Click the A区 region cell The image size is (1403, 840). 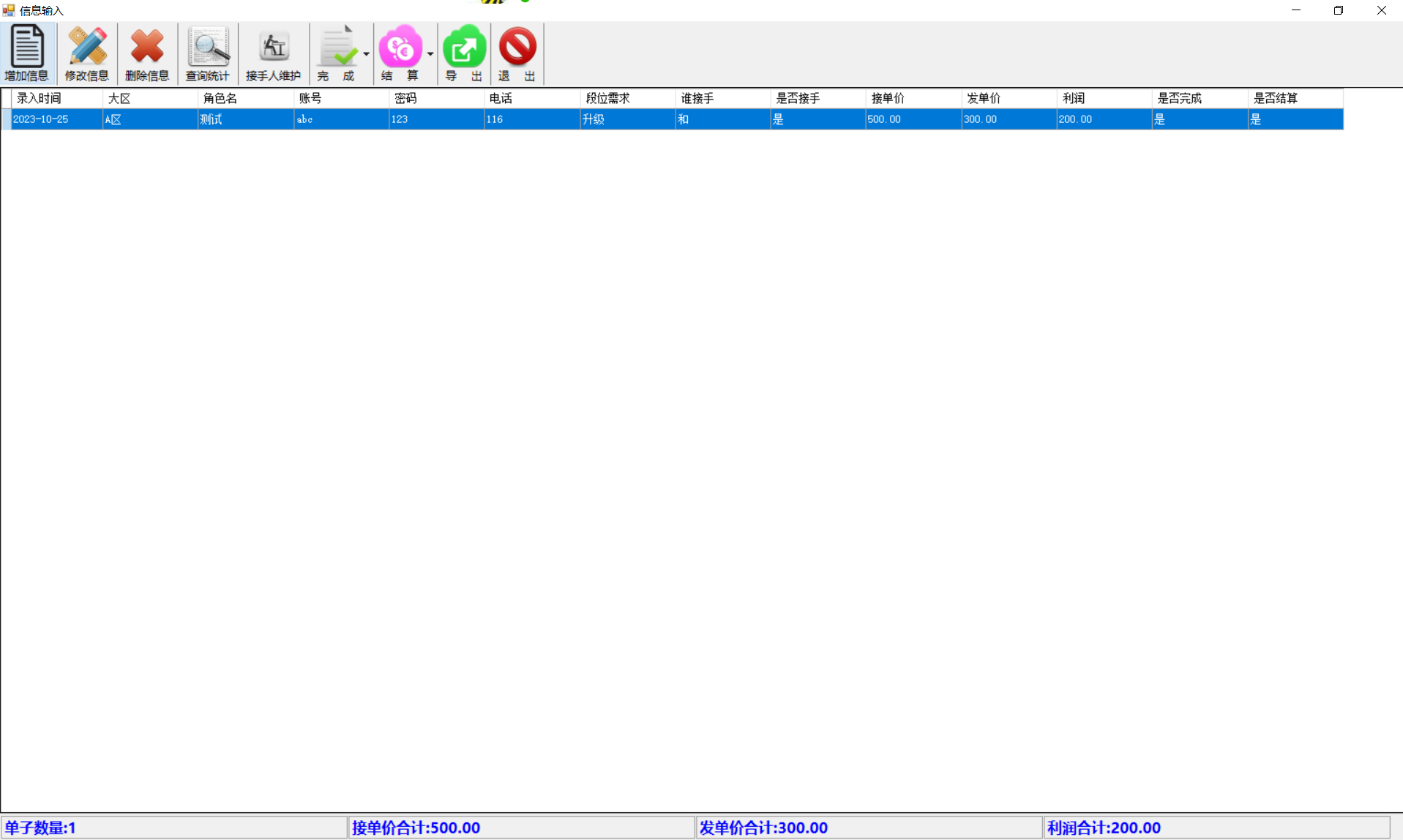(150, 119)
